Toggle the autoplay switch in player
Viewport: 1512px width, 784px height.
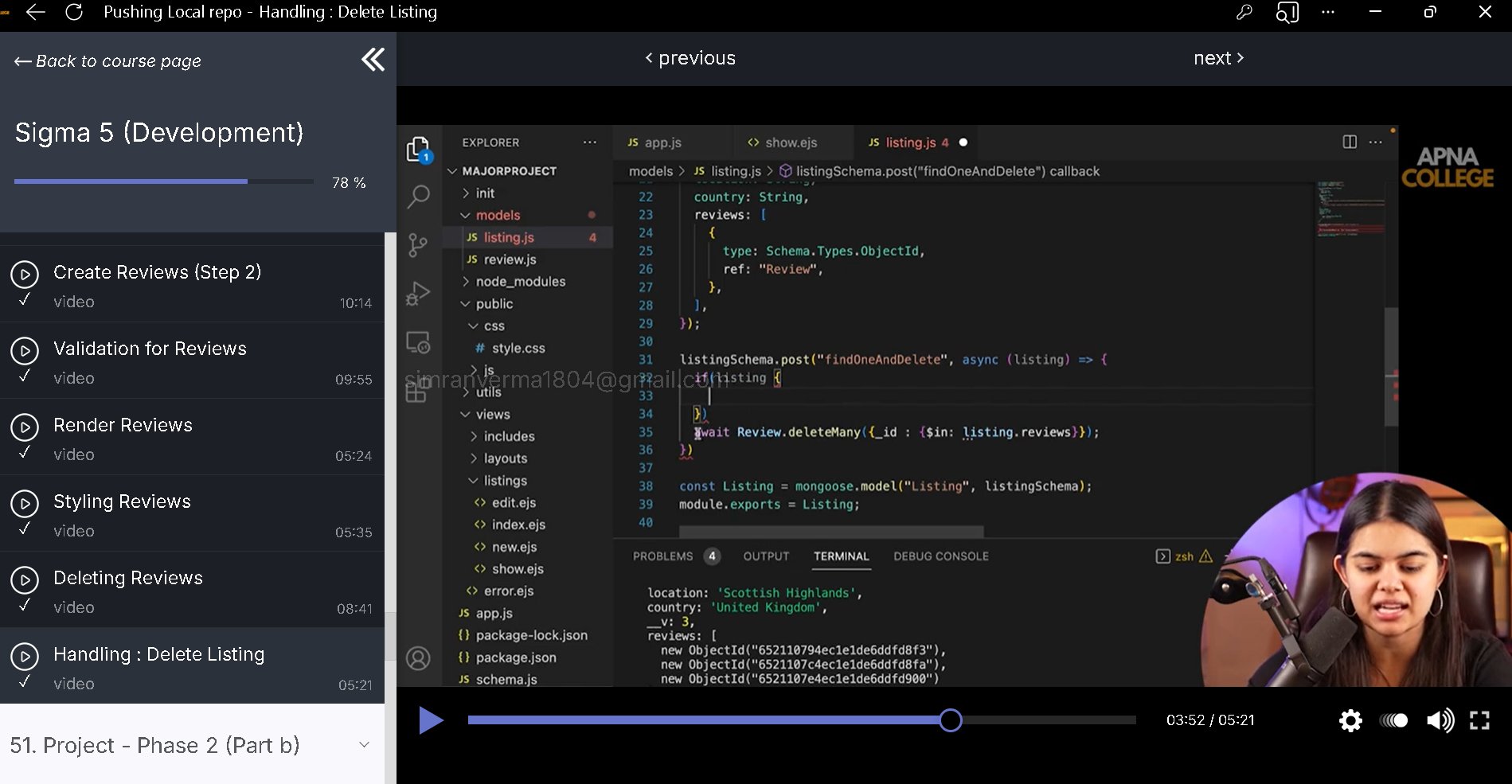[x=1394, y=721]
